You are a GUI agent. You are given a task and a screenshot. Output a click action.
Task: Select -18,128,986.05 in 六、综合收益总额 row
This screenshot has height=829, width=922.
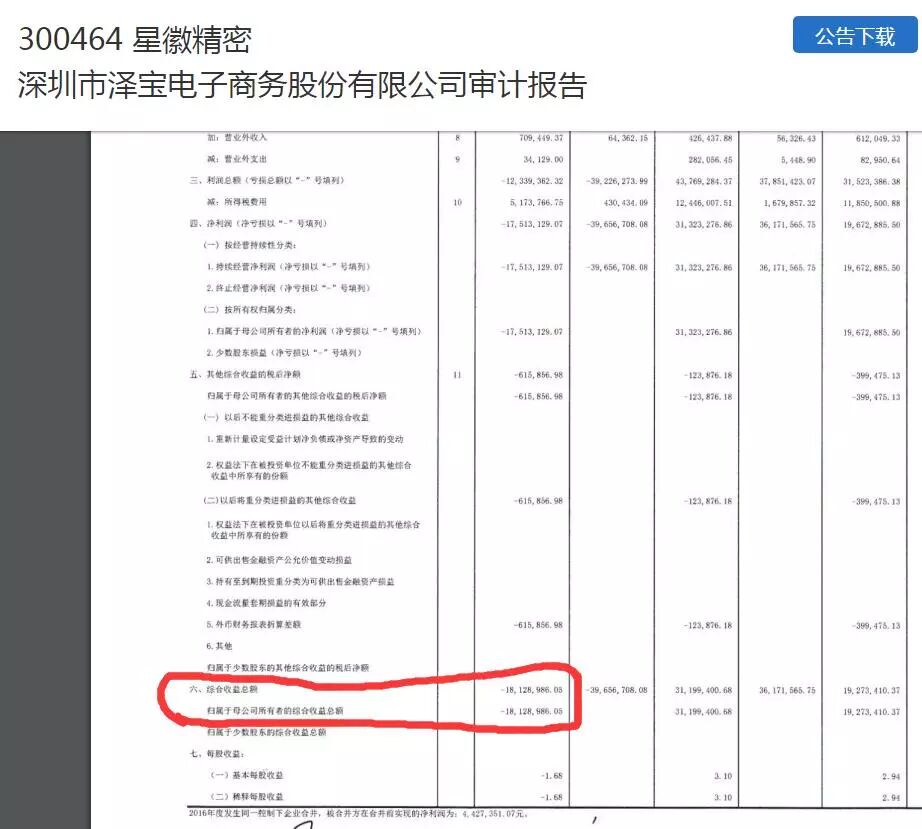tap(532, 690)
